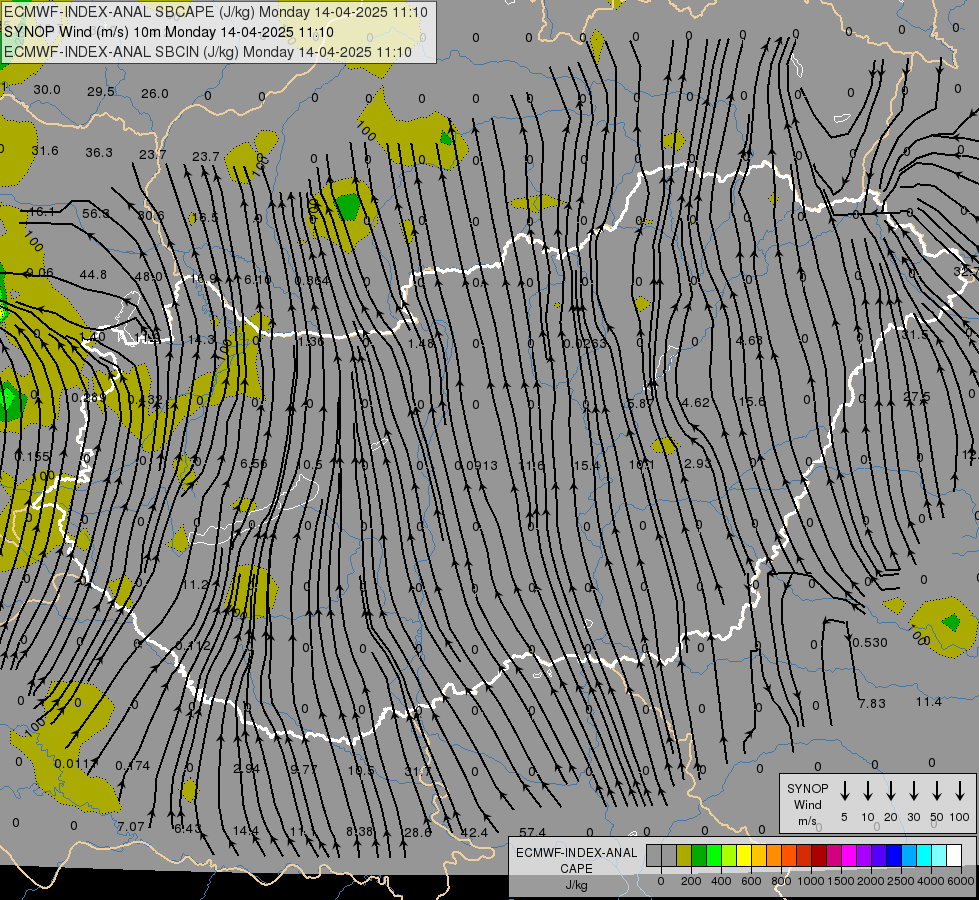This screenshot has width=979, height=900.
Task: Click the map value 8.38
Action: pos(360,831)
